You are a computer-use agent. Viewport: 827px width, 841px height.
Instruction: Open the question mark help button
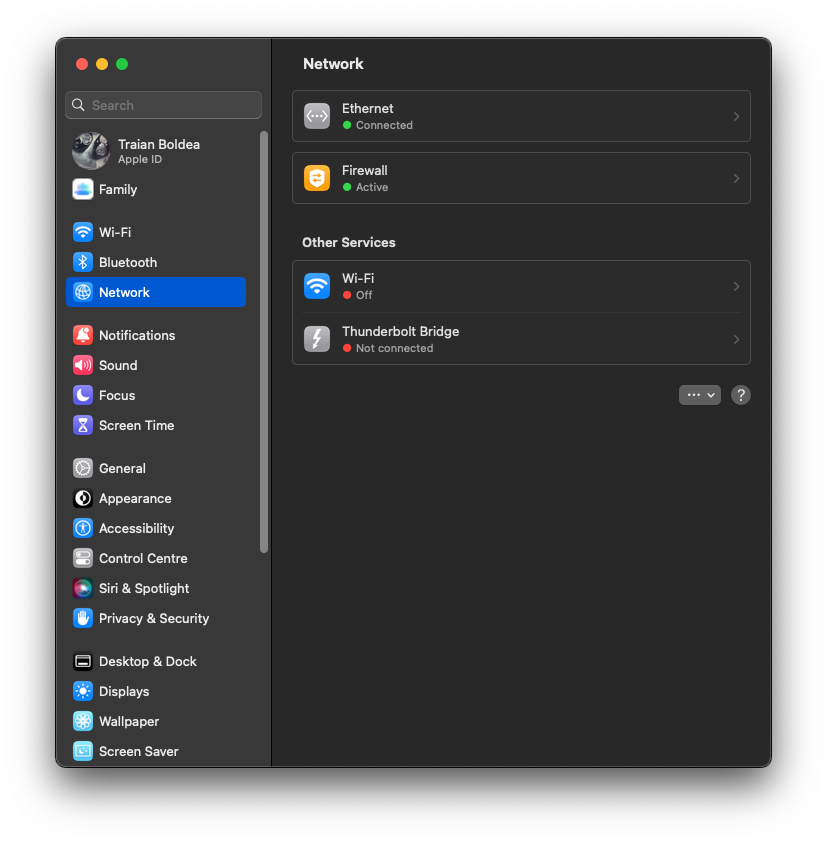tap(740, 395)
